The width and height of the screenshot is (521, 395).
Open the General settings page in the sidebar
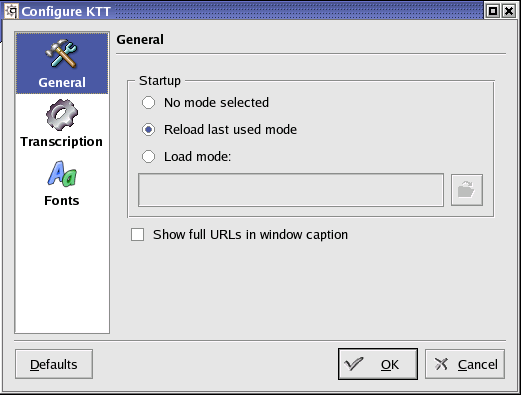pyautogui.click(x=62, y=63)
